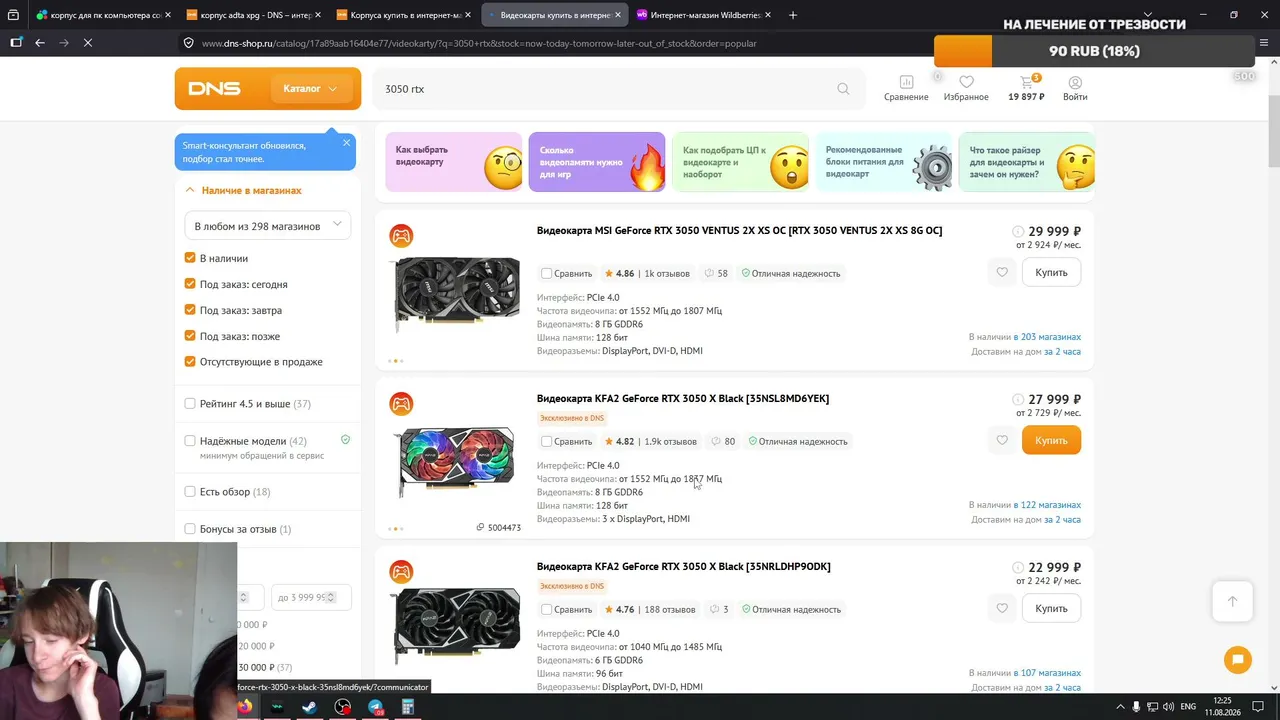Buy the KFA2 RTX 3050 for 27 999 ₽

(x=1051, y=440)
